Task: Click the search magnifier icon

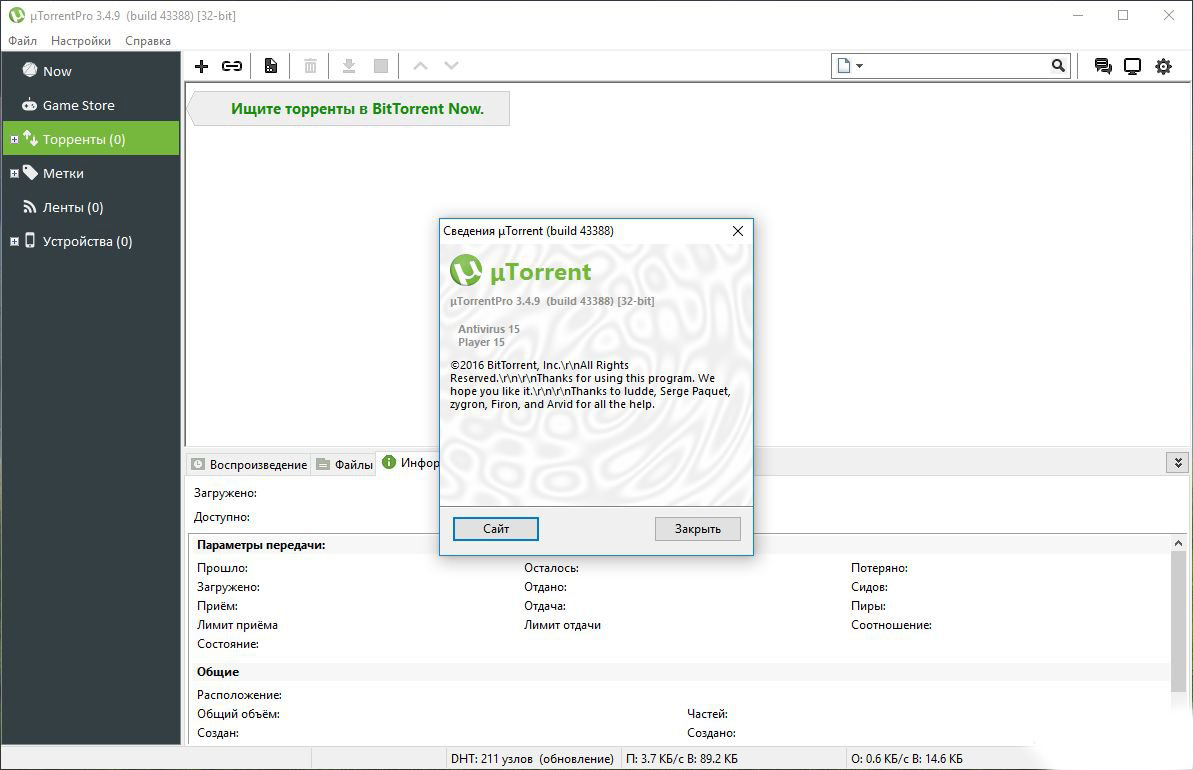Action: (x=1058, y=65)
